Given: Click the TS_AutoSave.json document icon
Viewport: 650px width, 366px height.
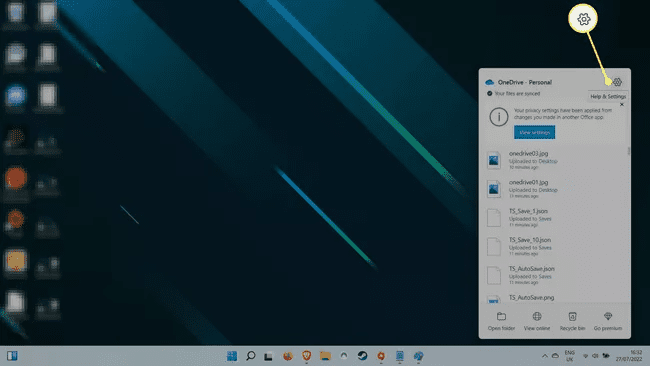Looking at the screenshot, I should [494, 275].
